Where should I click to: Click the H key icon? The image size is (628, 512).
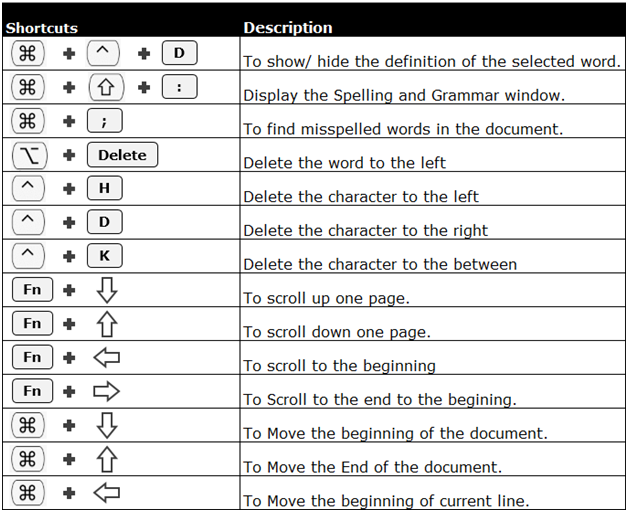[105, 188]
